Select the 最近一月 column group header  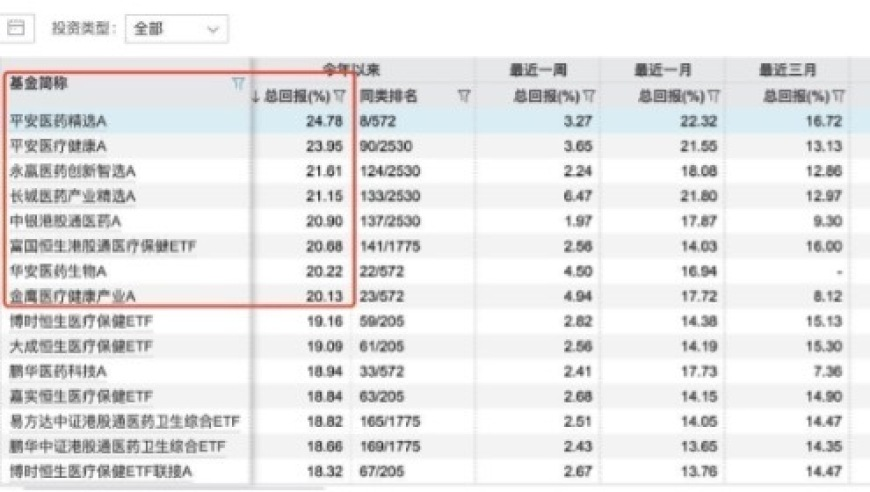[x=662, y=70]
